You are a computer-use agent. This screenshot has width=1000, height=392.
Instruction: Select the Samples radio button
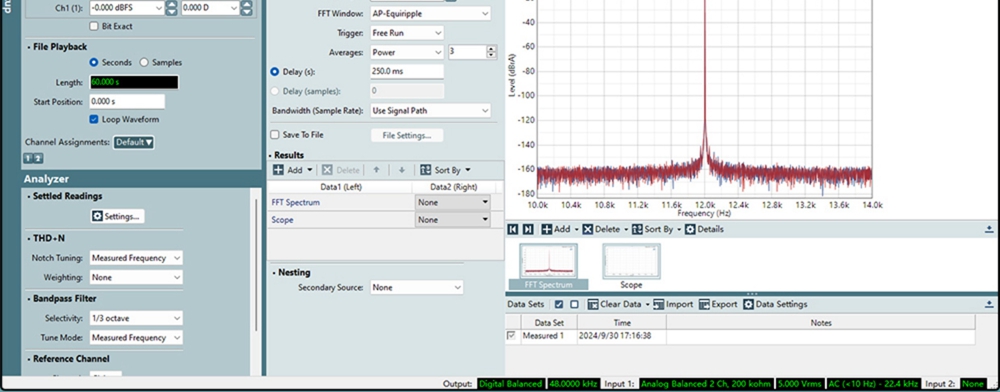(143, 62)
